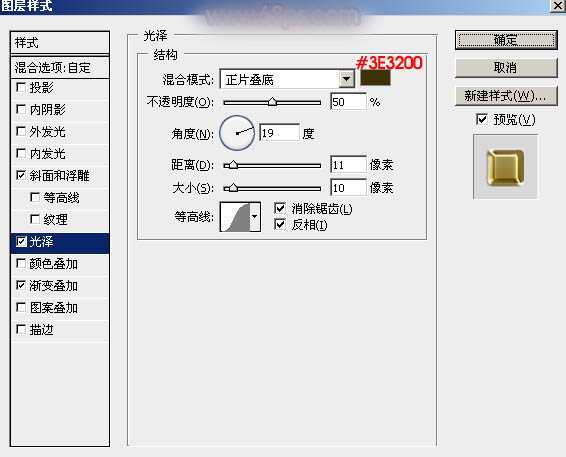Select the 样式 panel header
Image resolution: width=566 pixels, height=457 pixels.
pos(60,43)
